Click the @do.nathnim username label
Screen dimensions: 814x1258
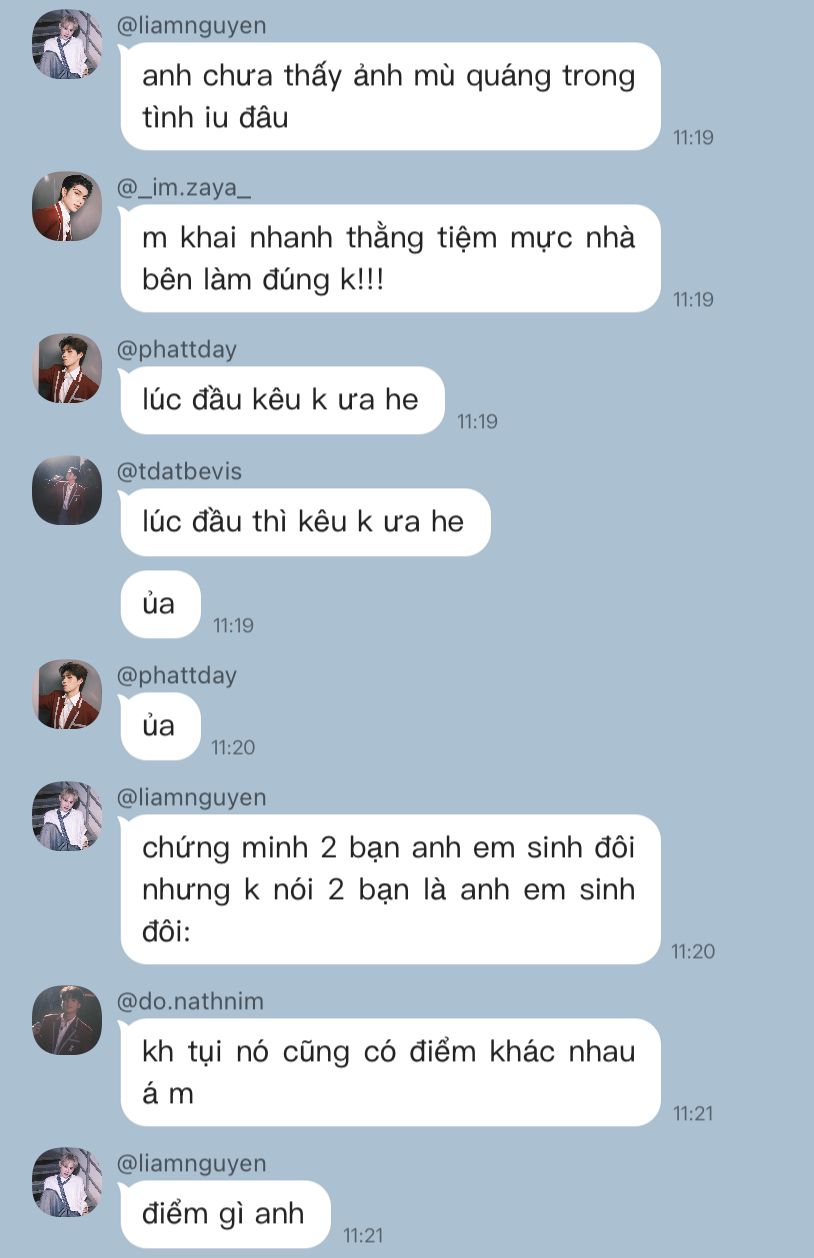[190, 1002]
